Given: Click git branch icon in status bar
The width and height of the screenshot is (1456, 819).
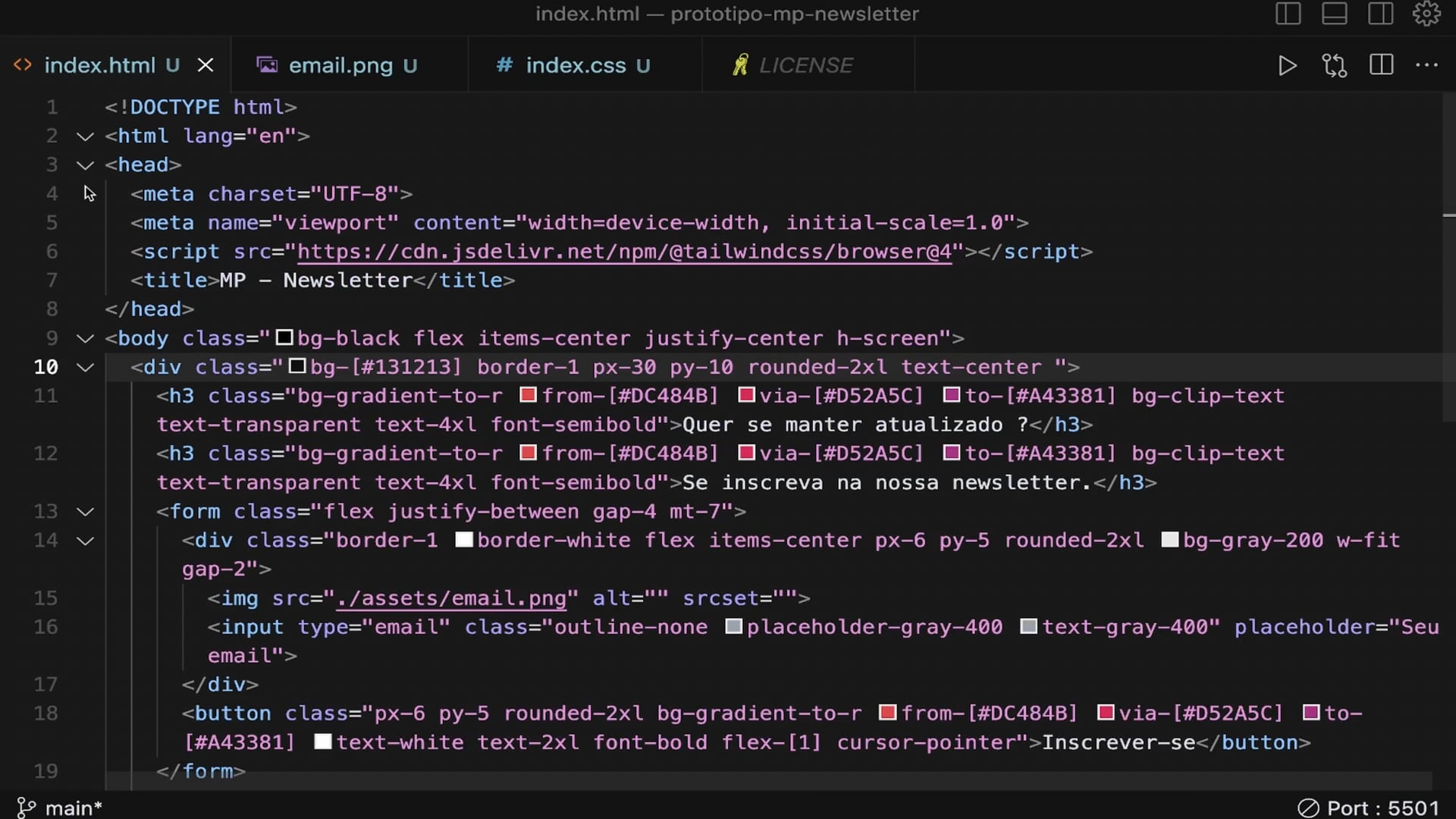Looking at the screenshot, I should tap(26, 808).
